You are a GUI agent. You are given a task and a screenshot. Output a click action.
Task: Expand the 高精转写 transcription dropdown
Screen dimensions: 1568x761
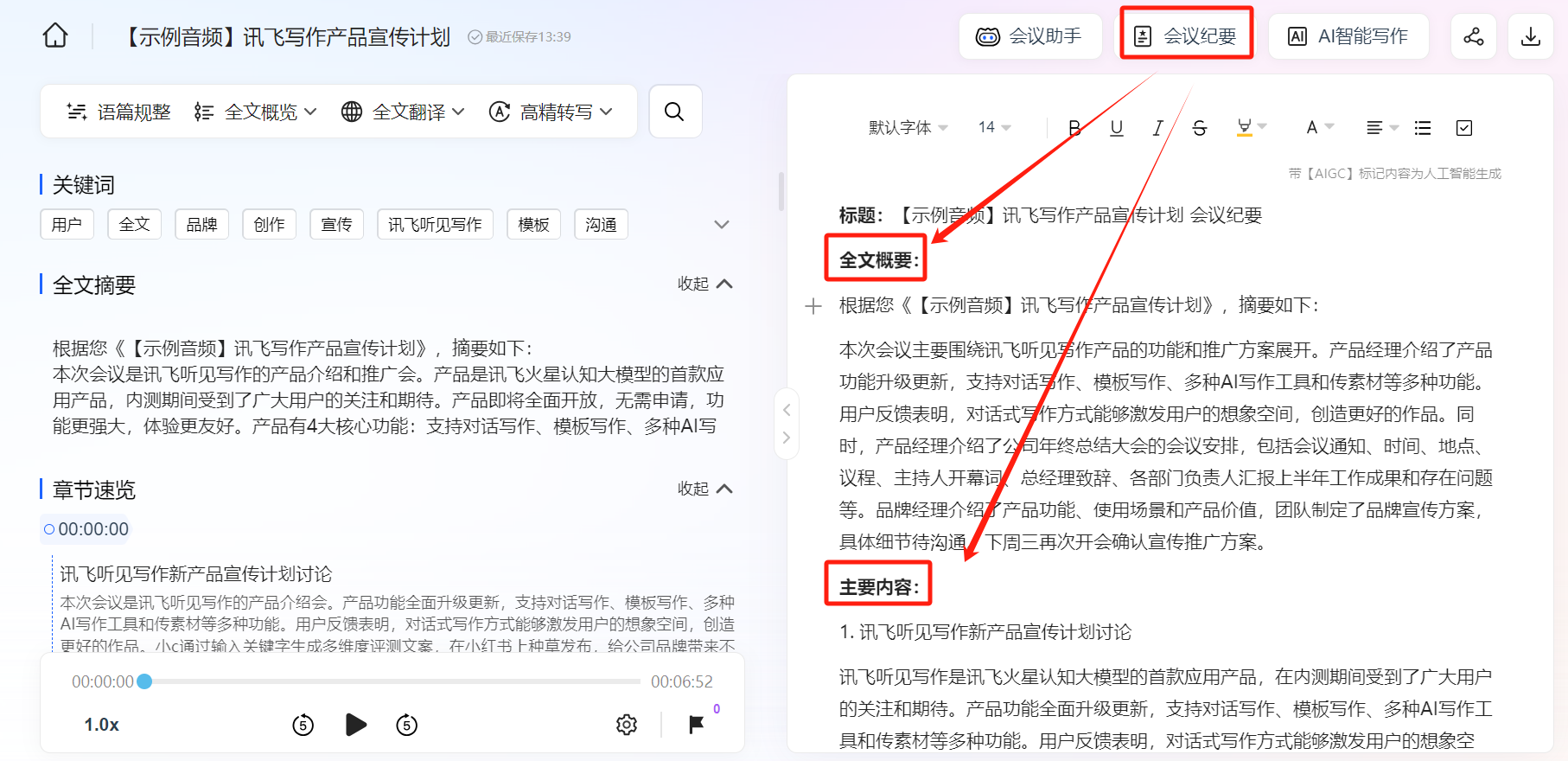click(x=551, y=112)
